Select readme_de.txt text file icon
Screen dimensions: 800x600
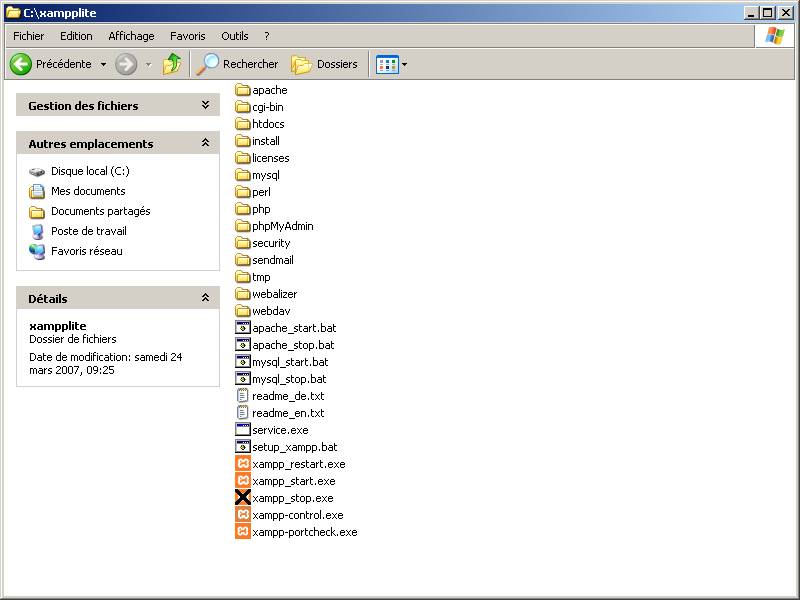point(243,396)
